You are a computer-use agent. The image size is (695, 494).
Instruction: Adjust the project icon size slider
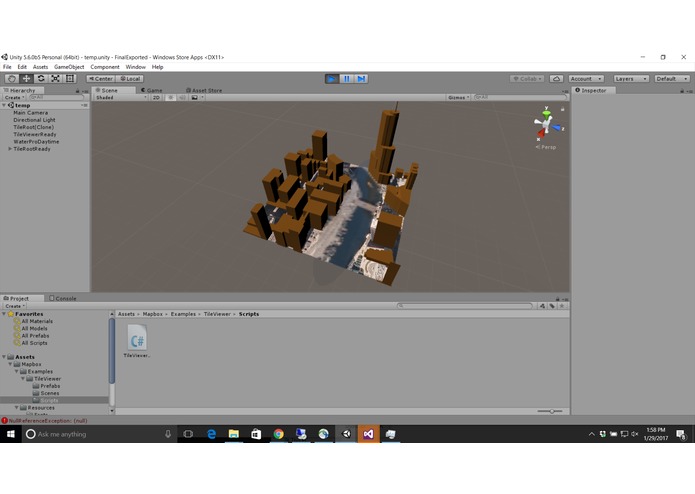550,411
